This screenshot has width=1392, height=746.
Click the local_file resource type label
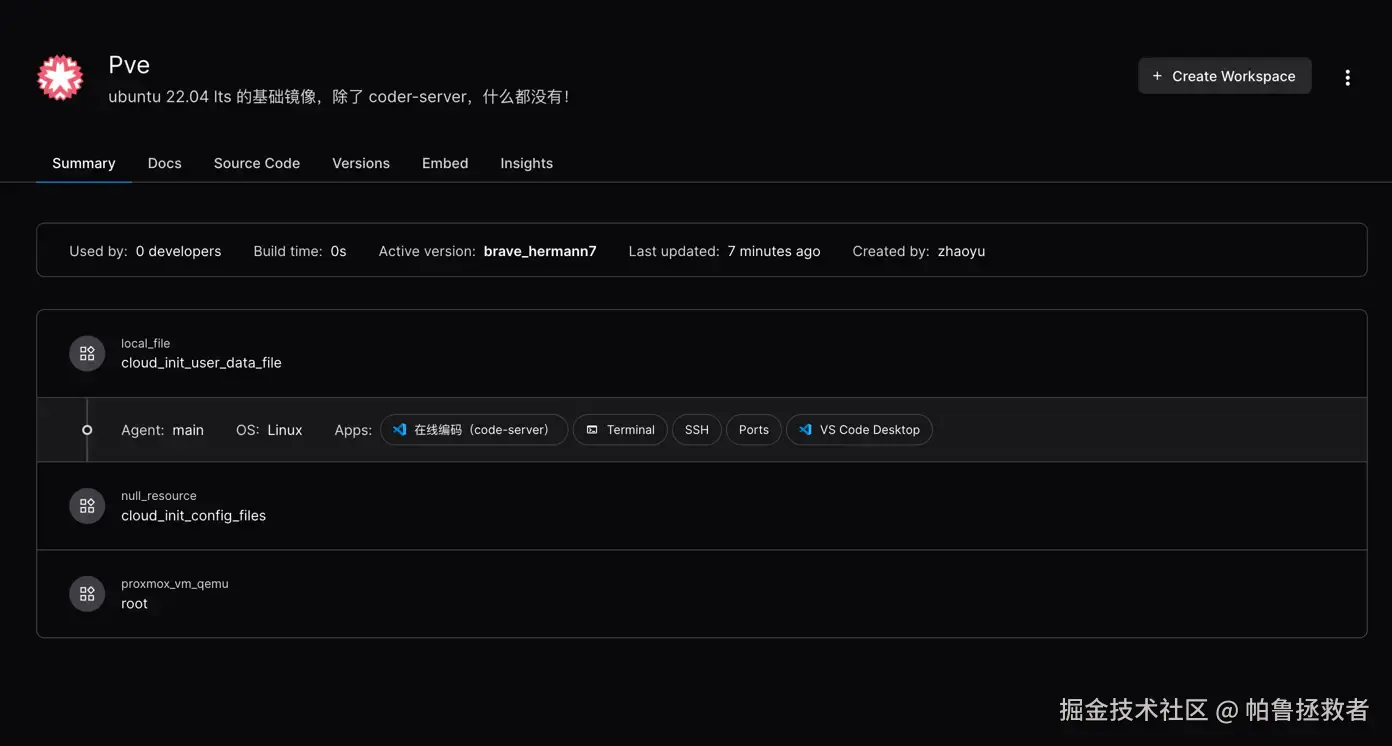coord(146,343)
